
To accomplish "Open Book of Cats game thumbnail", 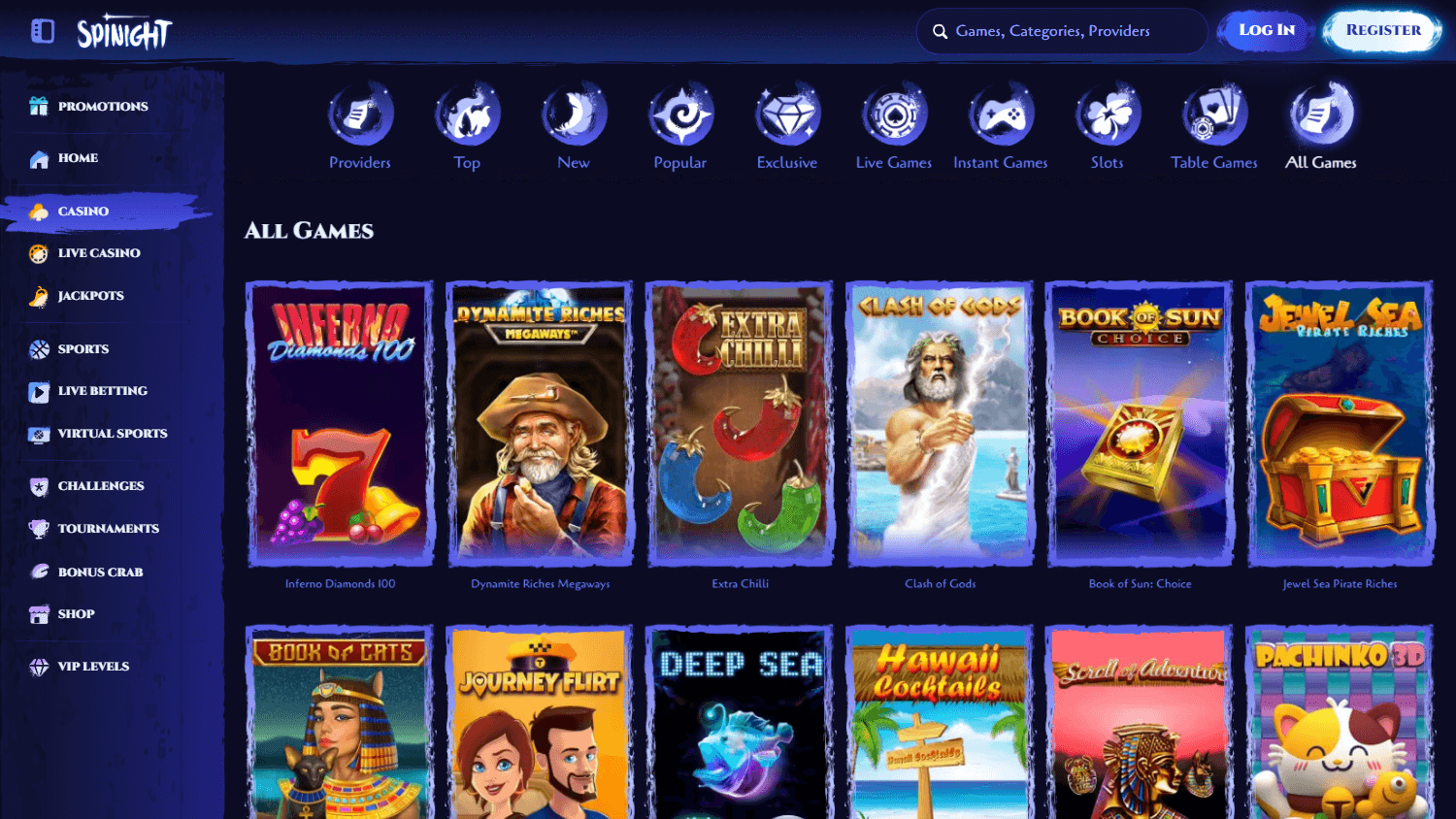I will click(340, 722).
